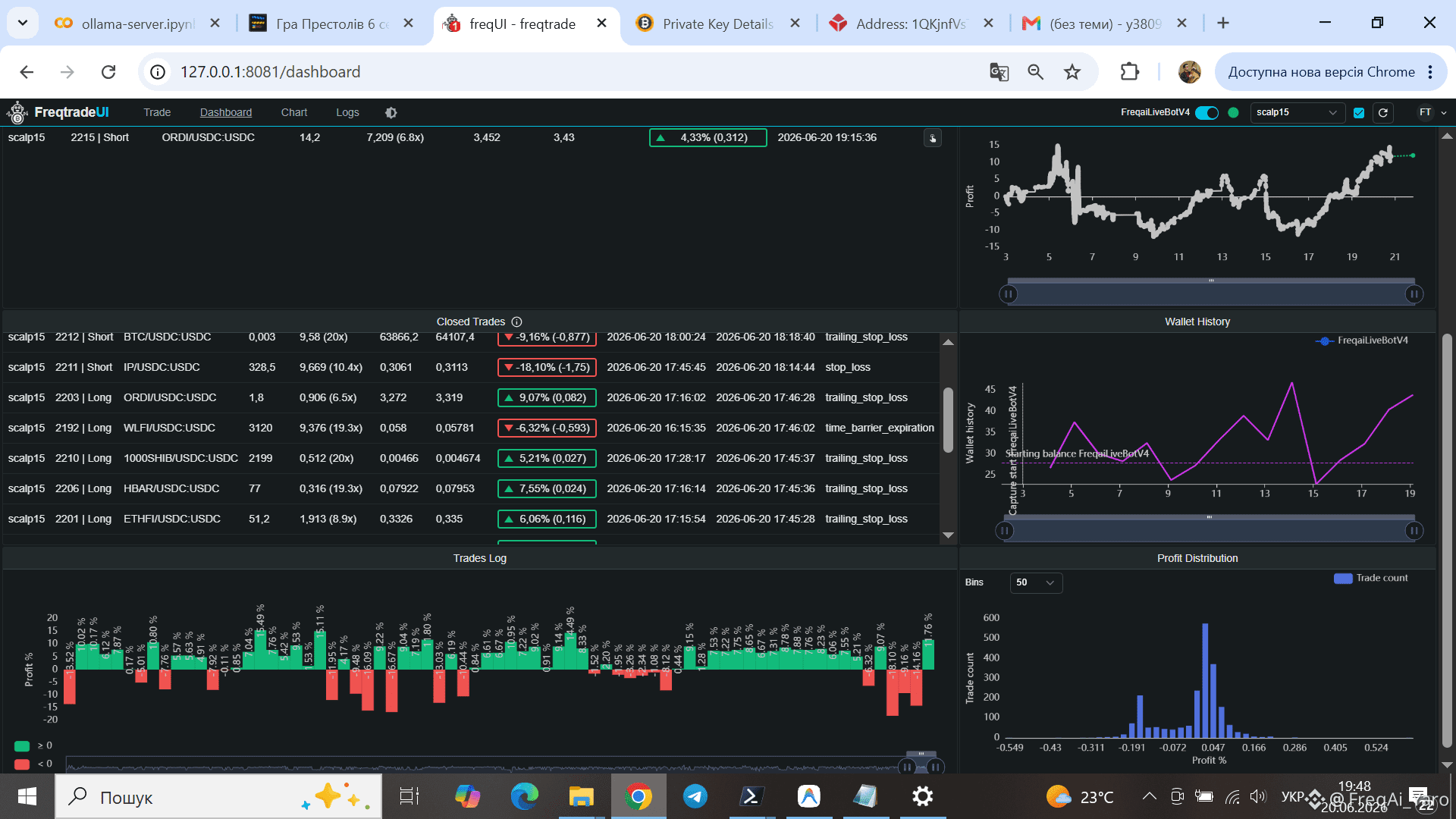Close the freqUI - freqtrade tab
This screenshot has height=819, width=1456.
601,24
